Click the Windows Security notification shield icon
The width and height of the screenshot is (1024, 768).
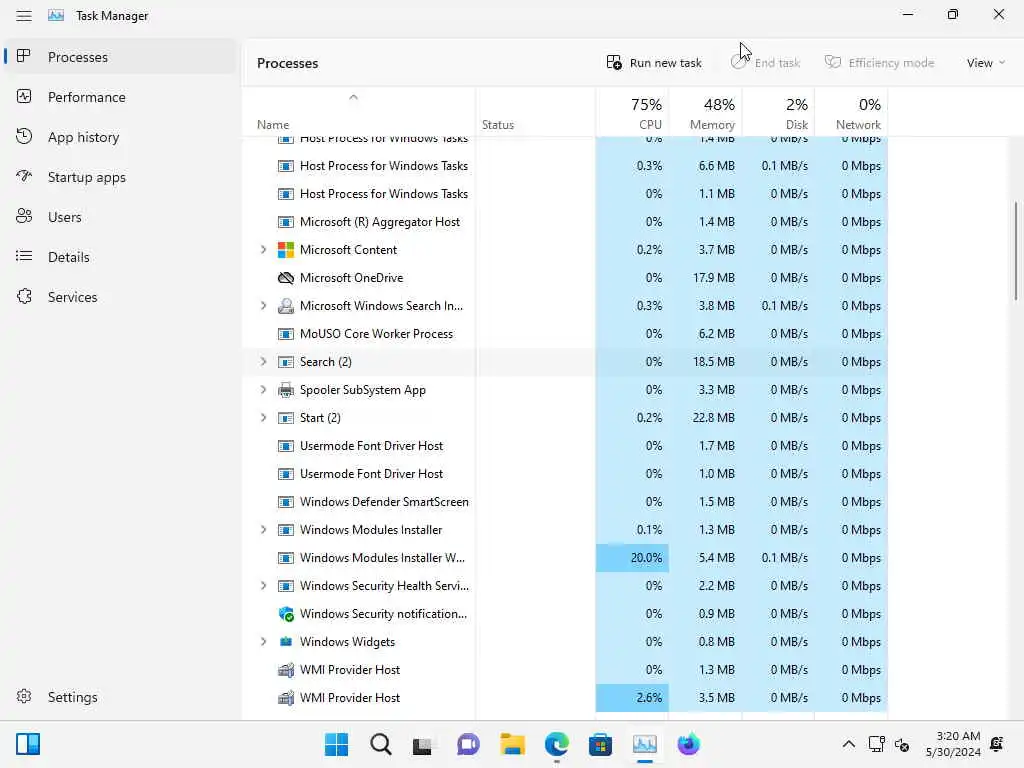click(x=285, y=614)
